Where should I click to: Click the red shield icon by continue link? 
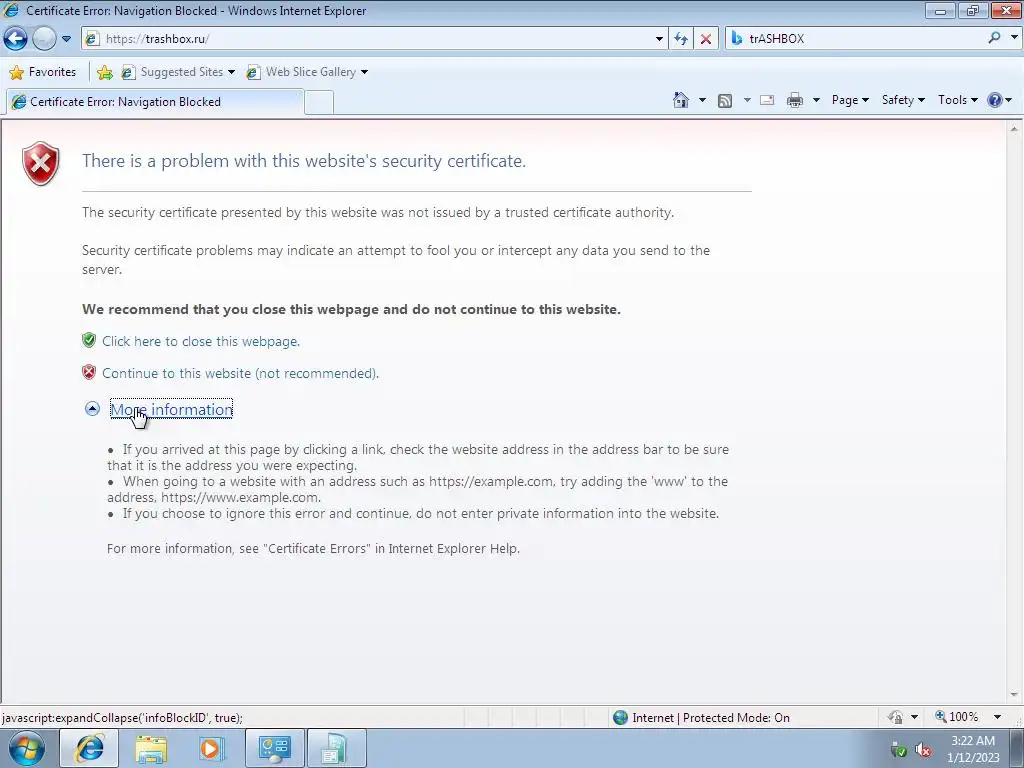pos(89,372)
